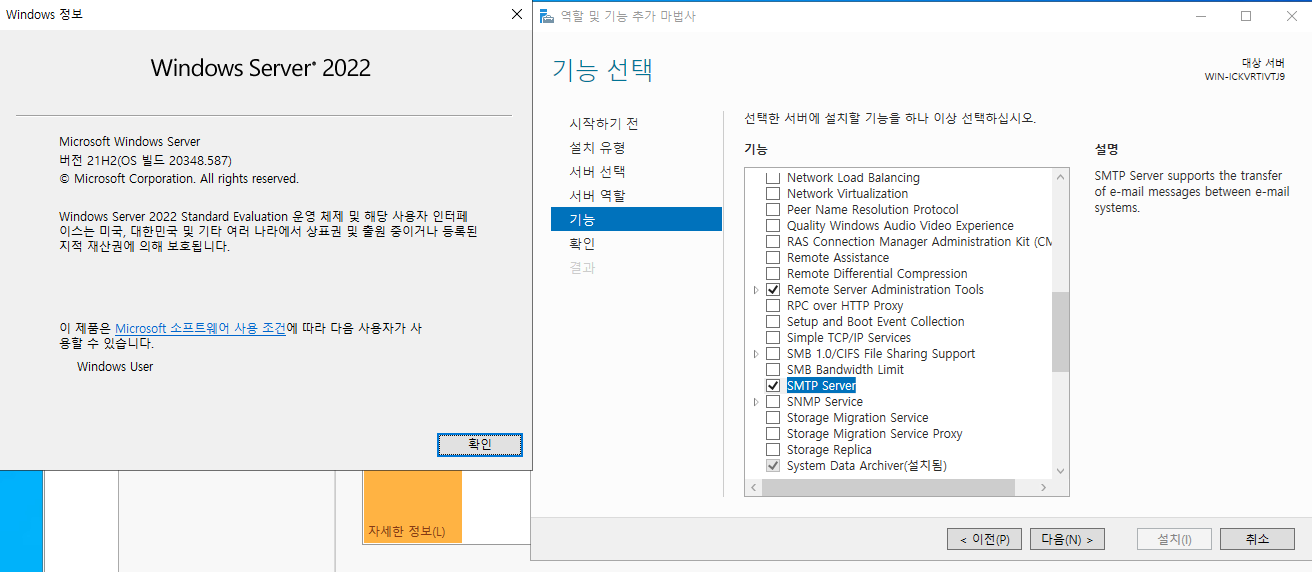Select the 기능 wizard step
This screenshot has height=572, width=1312.
pyautogui.click(x=636, y=219)
